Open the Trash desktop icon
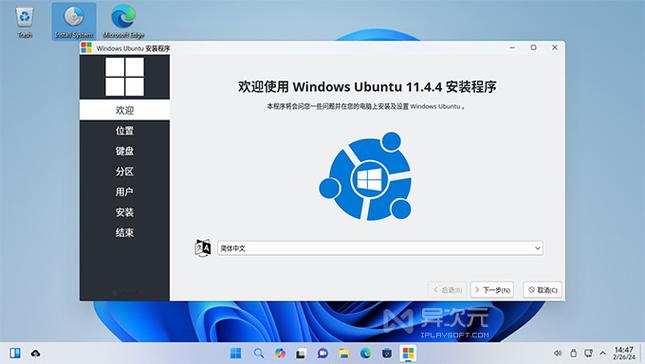Image resolution: width=645 pixels, height=364 pixels. click(25, 22)
